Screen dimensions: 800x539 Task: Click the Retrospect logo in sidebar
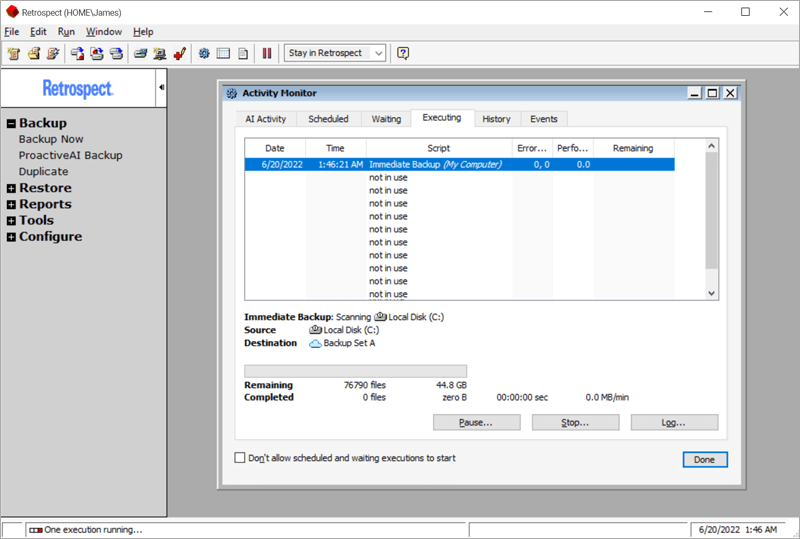point(78,88)
